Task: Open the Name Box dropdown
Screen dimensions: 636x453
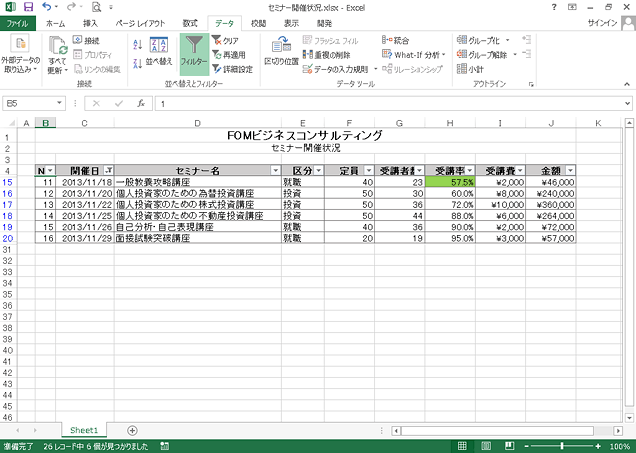Action: point(60,103)
